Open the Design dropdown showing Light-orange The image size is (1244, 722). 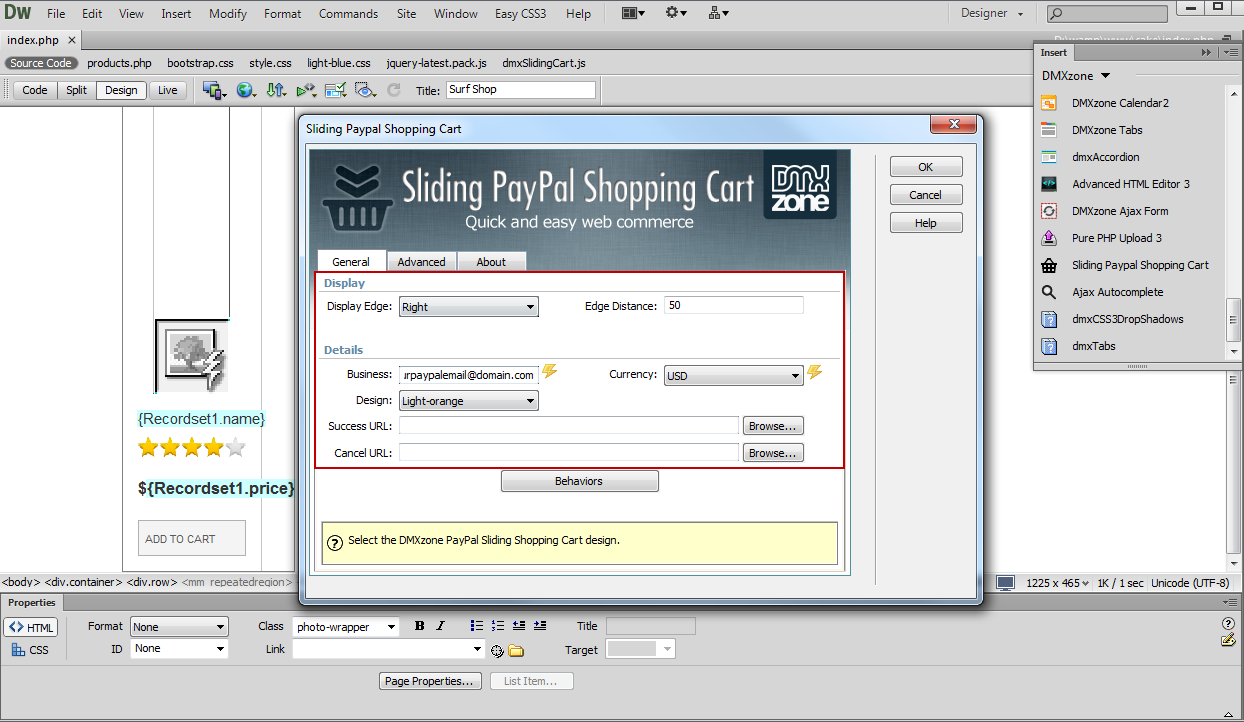(x=469, y=401)
